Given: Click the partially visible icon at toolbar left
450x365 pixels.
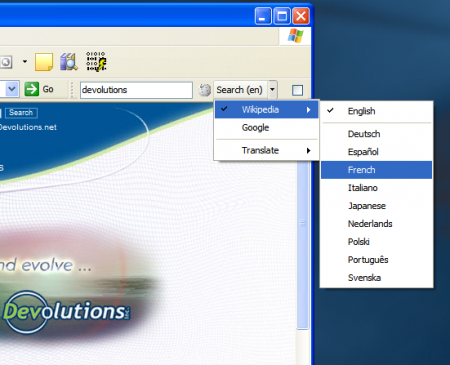Looking at the screenshot, I should tap(6, 62).
